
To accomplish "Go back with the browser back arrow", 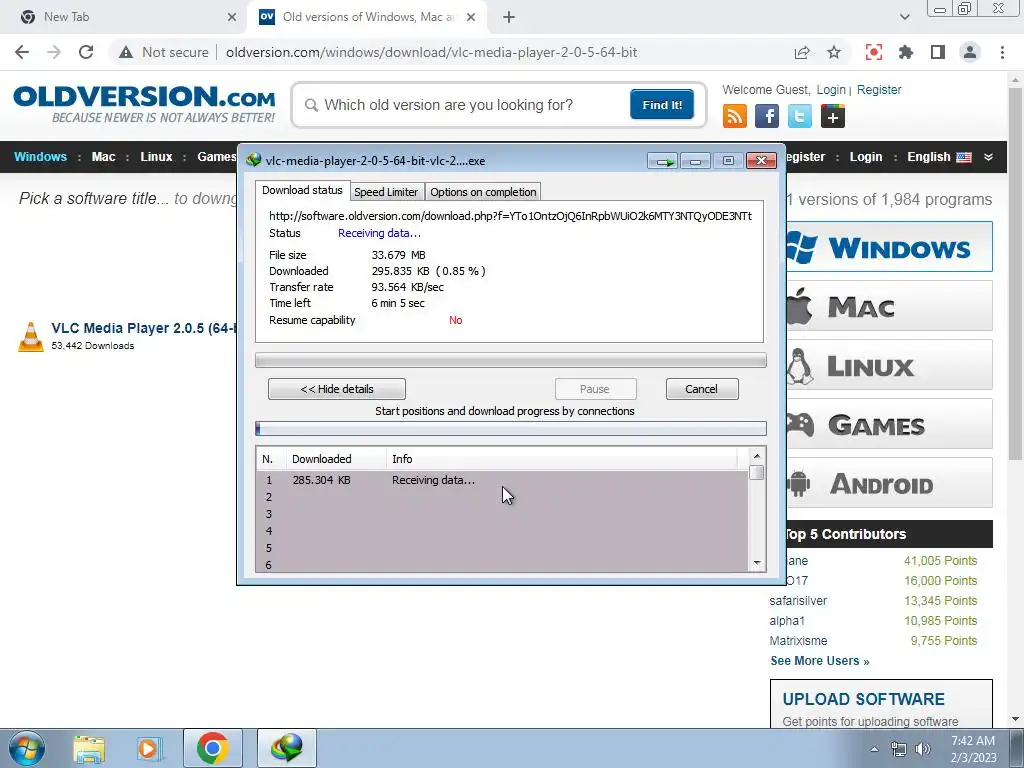I will [22, 52].
